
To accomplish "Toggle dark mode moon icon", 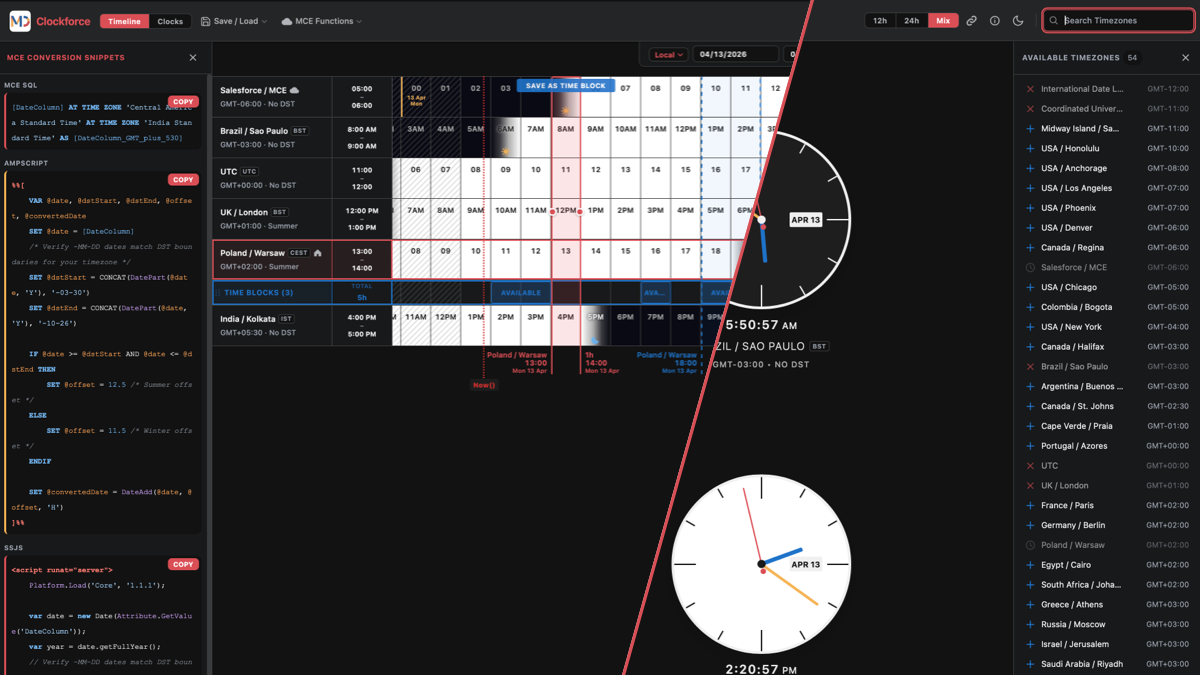I will [x=1018, y=21].
